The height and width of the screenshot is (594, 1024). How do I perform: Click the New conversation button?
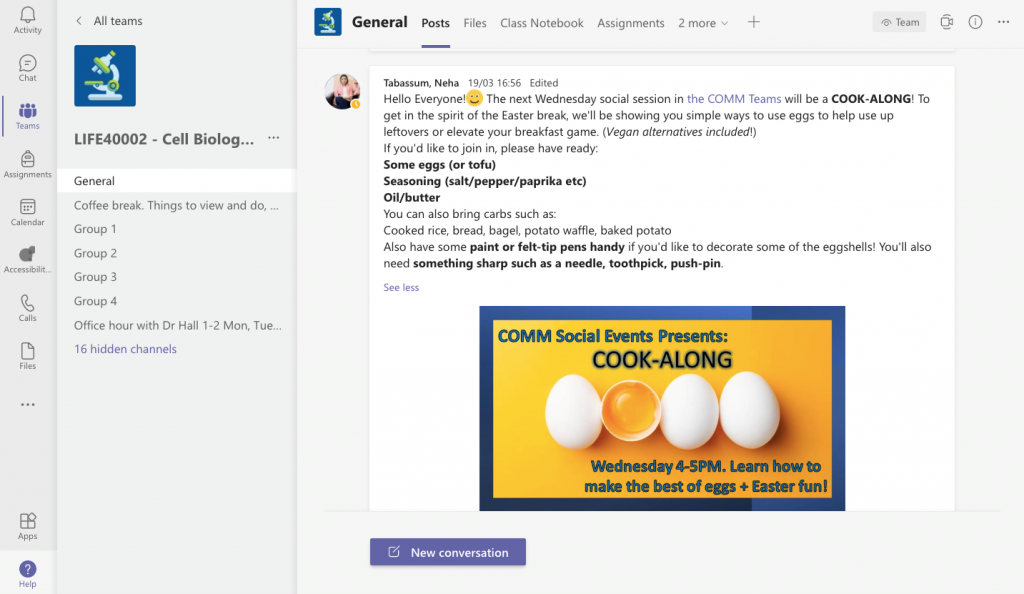click(448, 552)
